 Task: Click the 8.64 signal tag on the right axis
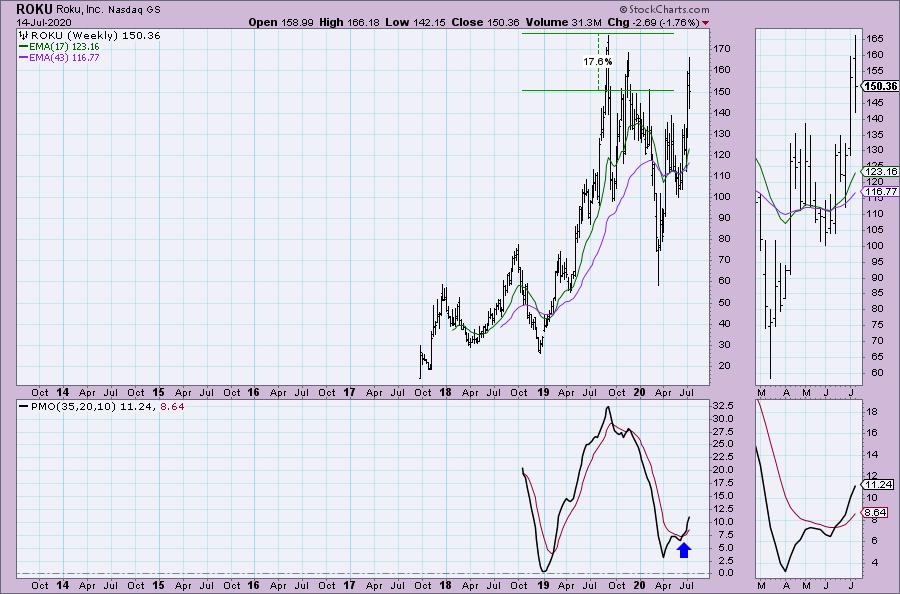pos(875,513)
